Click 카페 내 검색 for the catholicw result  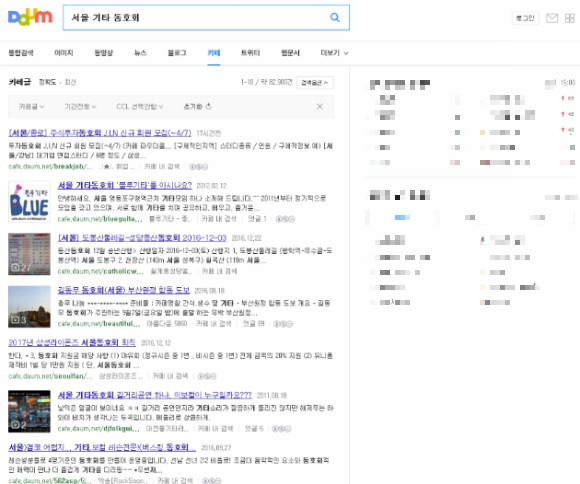[219, 272]
